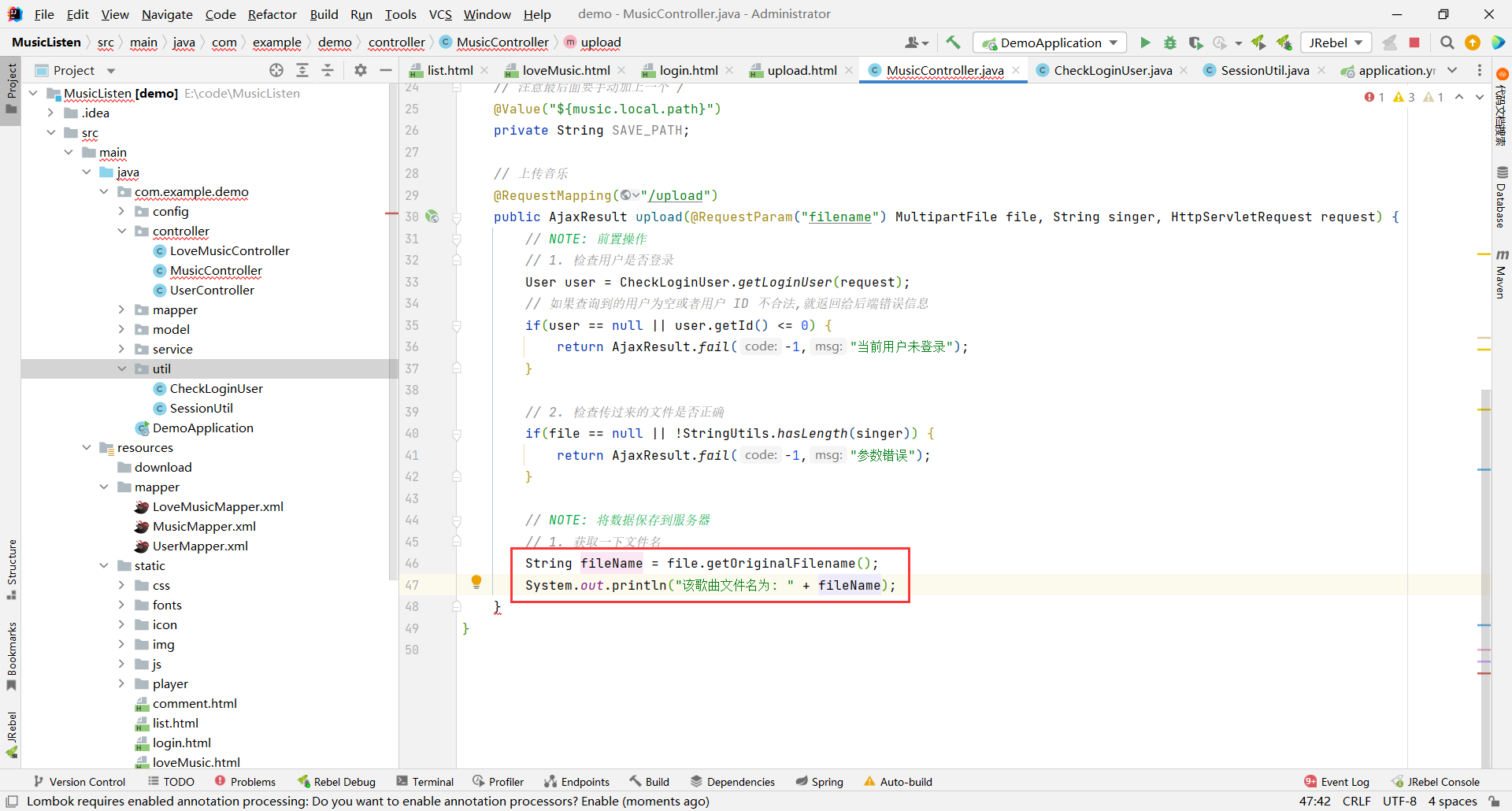Expand the mapper package folder
The height and width of the screenshot is (811, 1512).
point(121,309)
